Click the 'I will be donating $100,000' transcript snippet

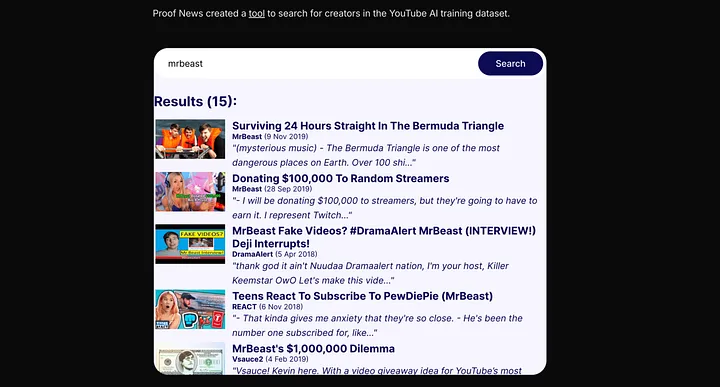coord(384,208)
